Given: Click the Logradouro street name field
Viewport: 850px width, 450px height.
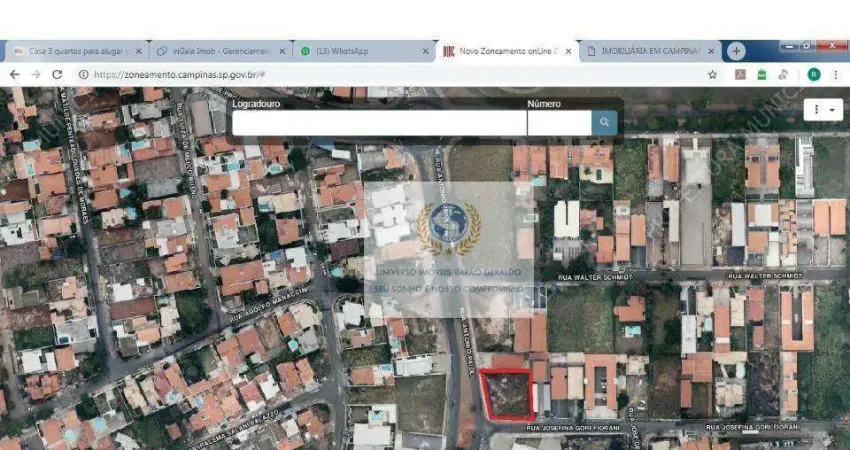Looking at the screenshot, I should coord(379,123).
